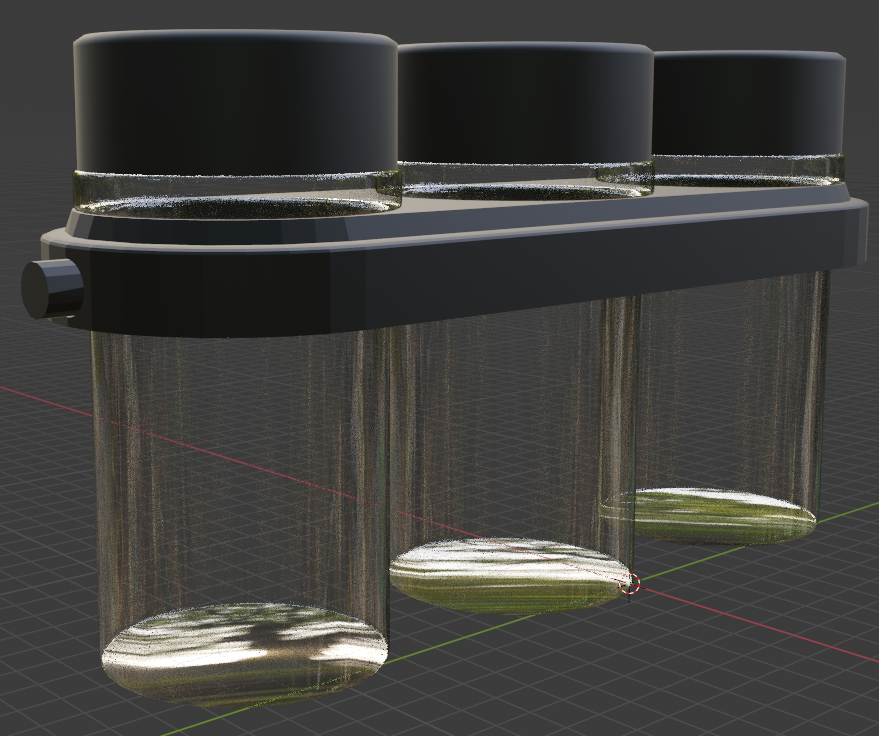
Task: Select the middle black jar lid
Action: (x=525, y=104)
